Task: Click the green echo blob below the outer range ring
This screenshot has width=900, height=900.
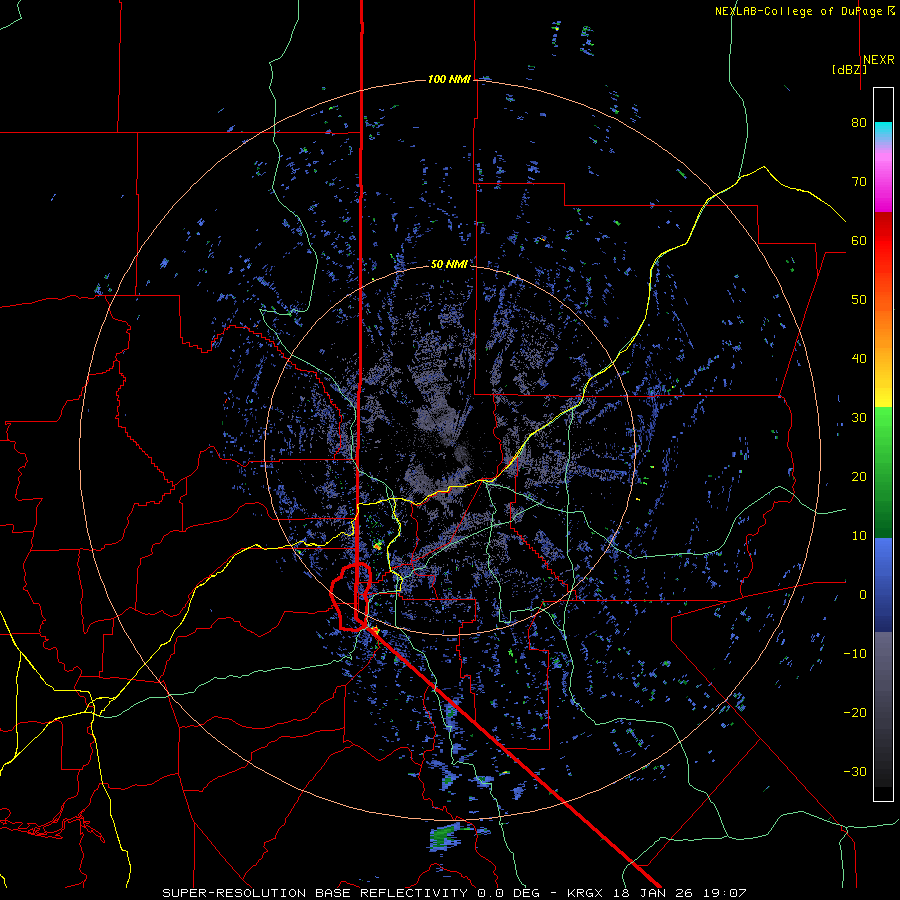Action: (445, 837)
